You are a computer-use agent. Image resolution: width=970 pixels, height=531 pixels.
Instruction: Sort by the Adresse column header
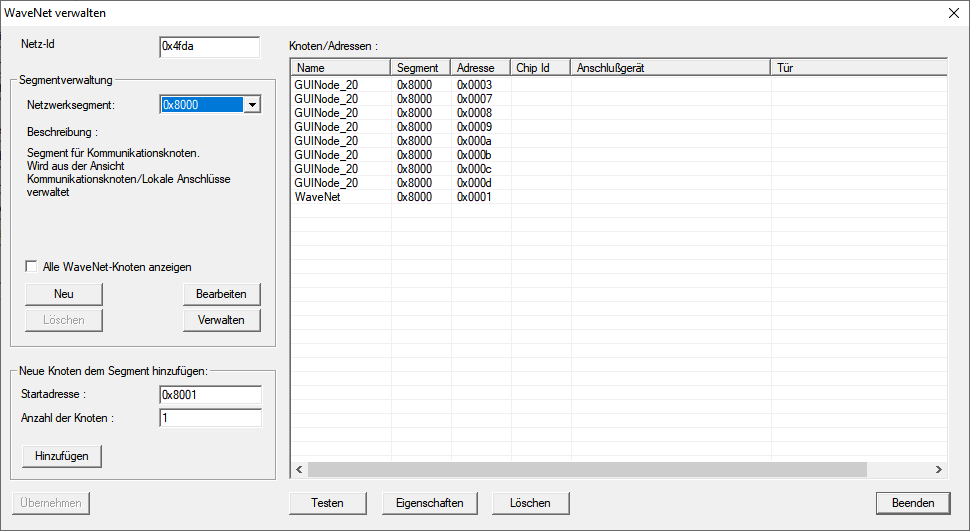pyautogui.click(x=480, y=68)
